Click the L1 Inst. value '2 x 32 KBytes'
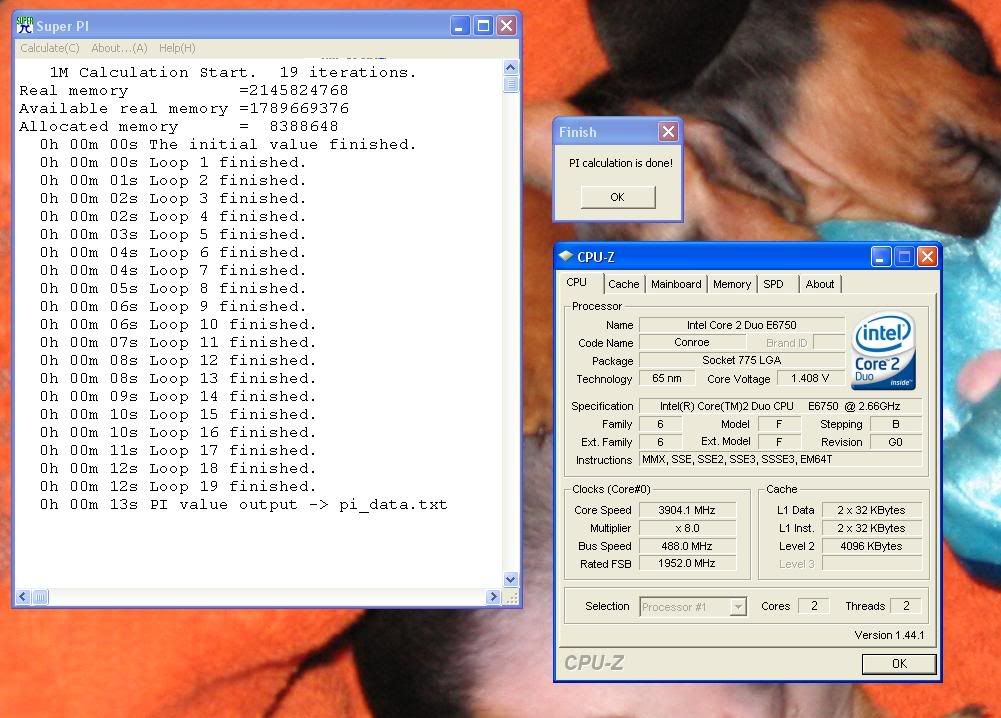 click(x=871, y=528)
